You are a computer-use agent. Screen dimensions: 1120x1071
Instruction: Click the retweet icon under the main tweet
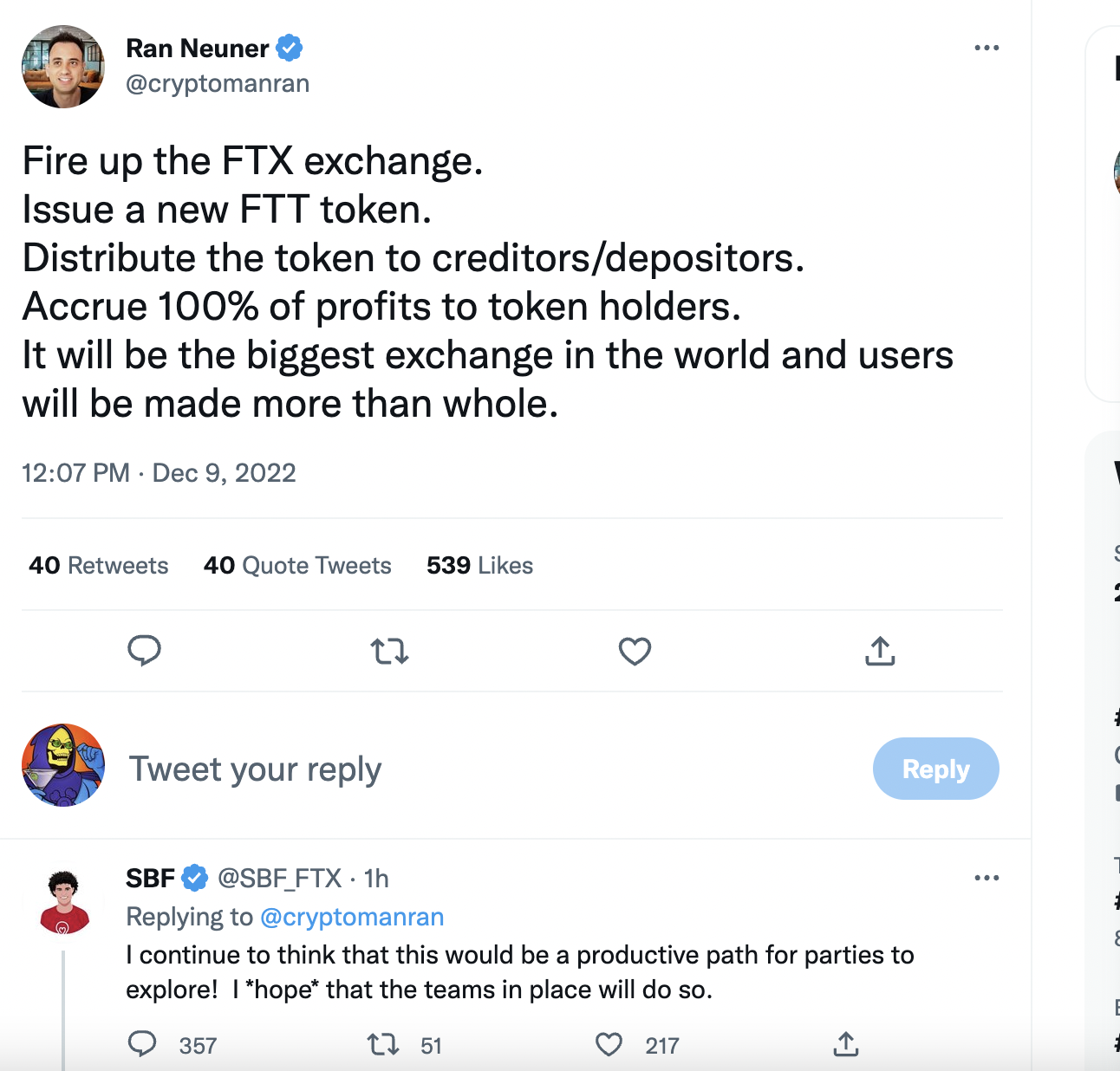389,651
